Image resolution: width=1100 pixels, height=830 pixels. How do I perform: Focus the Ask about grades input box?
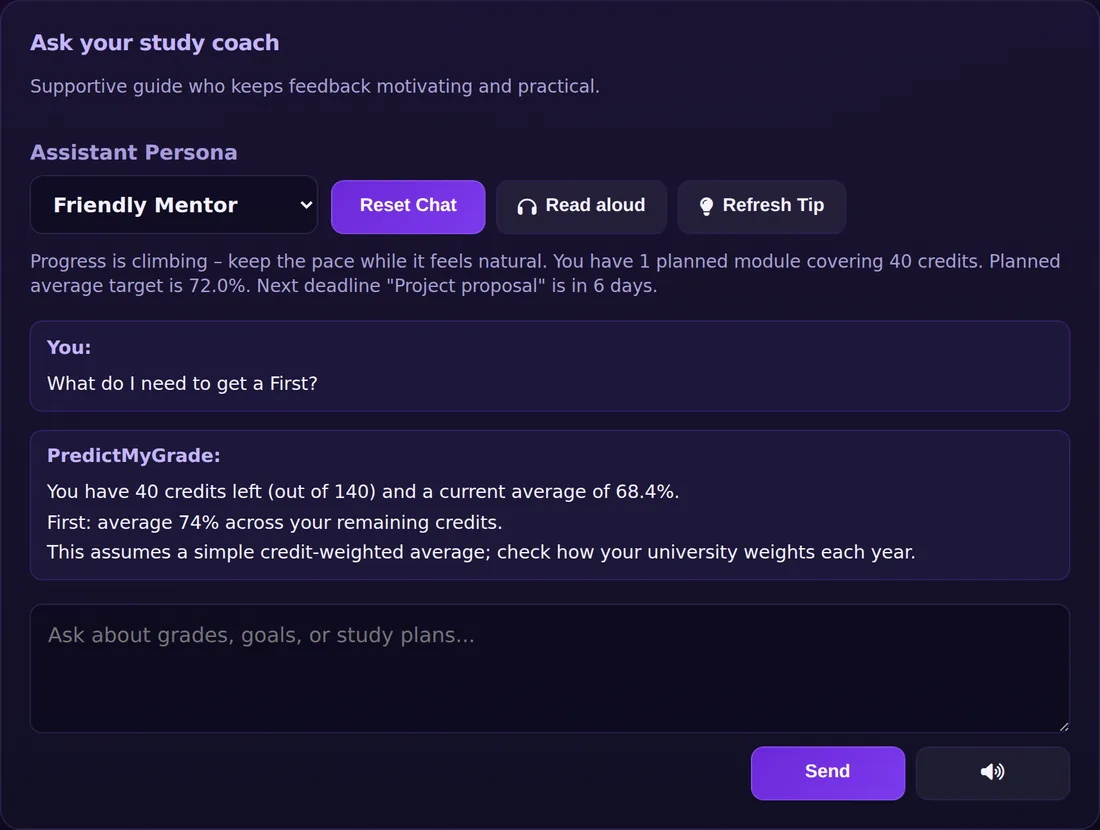(549, 668)
